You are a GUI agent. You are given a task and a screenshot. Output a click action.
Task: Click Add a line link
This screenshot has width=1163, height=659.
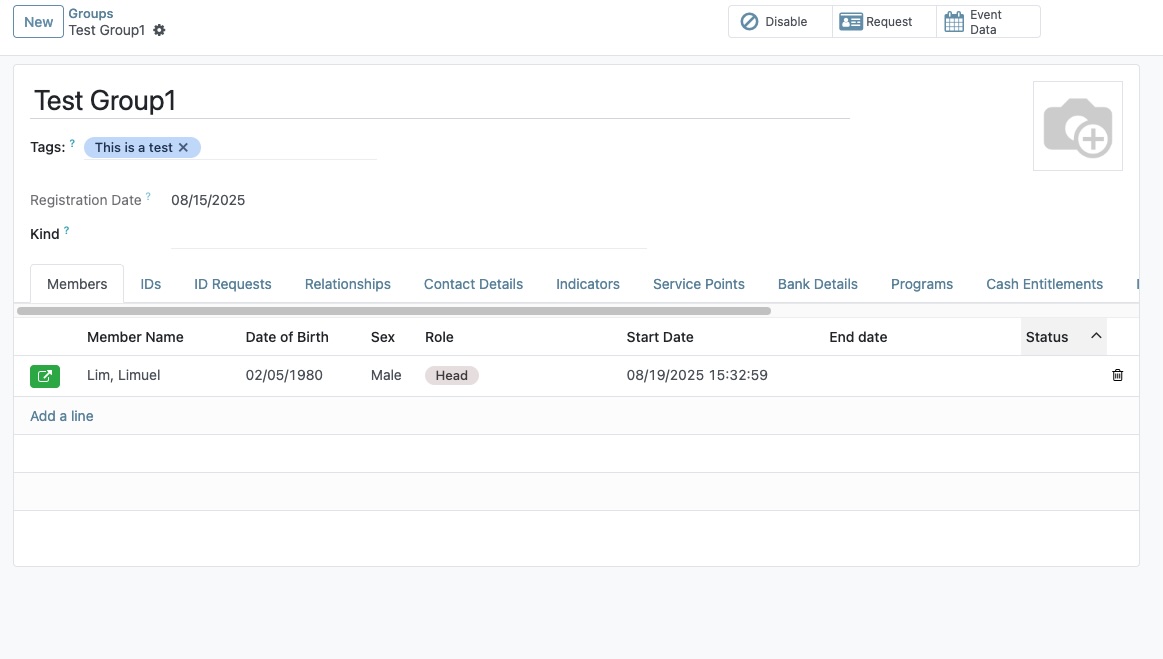click(62, 416)
